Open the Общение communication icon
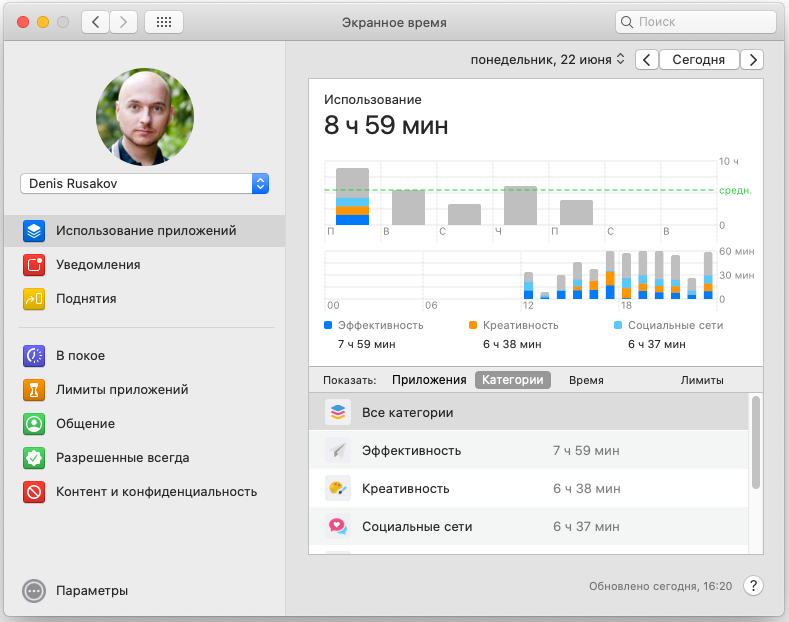This screenshot has height=622, width=789. click(34, 424)
